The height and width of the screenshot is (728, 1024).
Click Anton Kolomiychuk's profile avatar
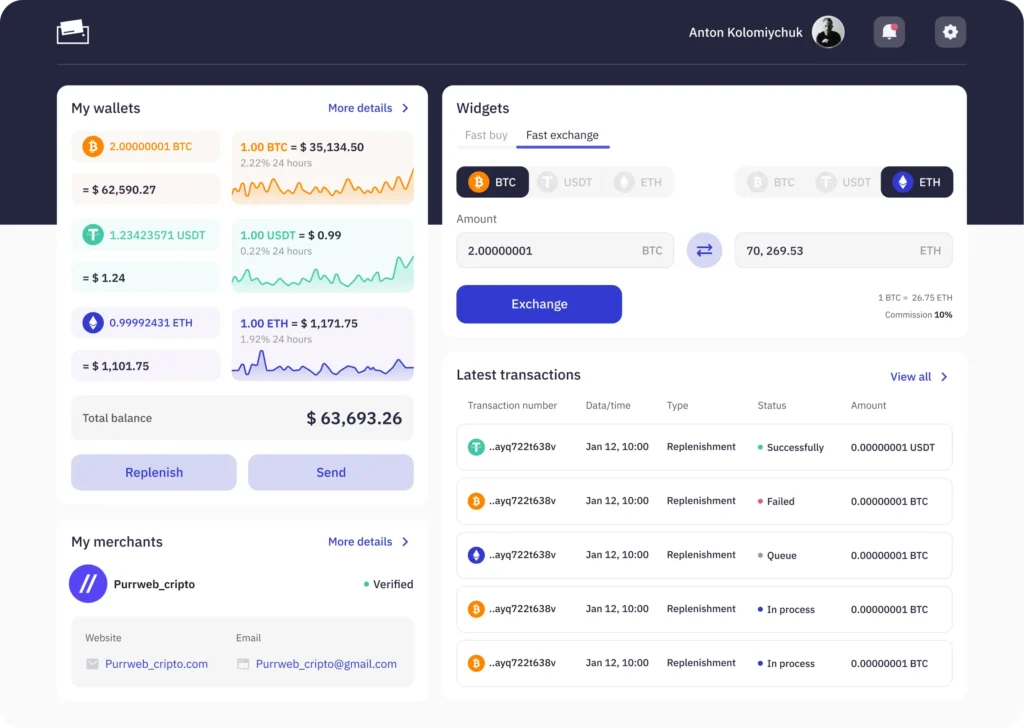coord(827,32)
